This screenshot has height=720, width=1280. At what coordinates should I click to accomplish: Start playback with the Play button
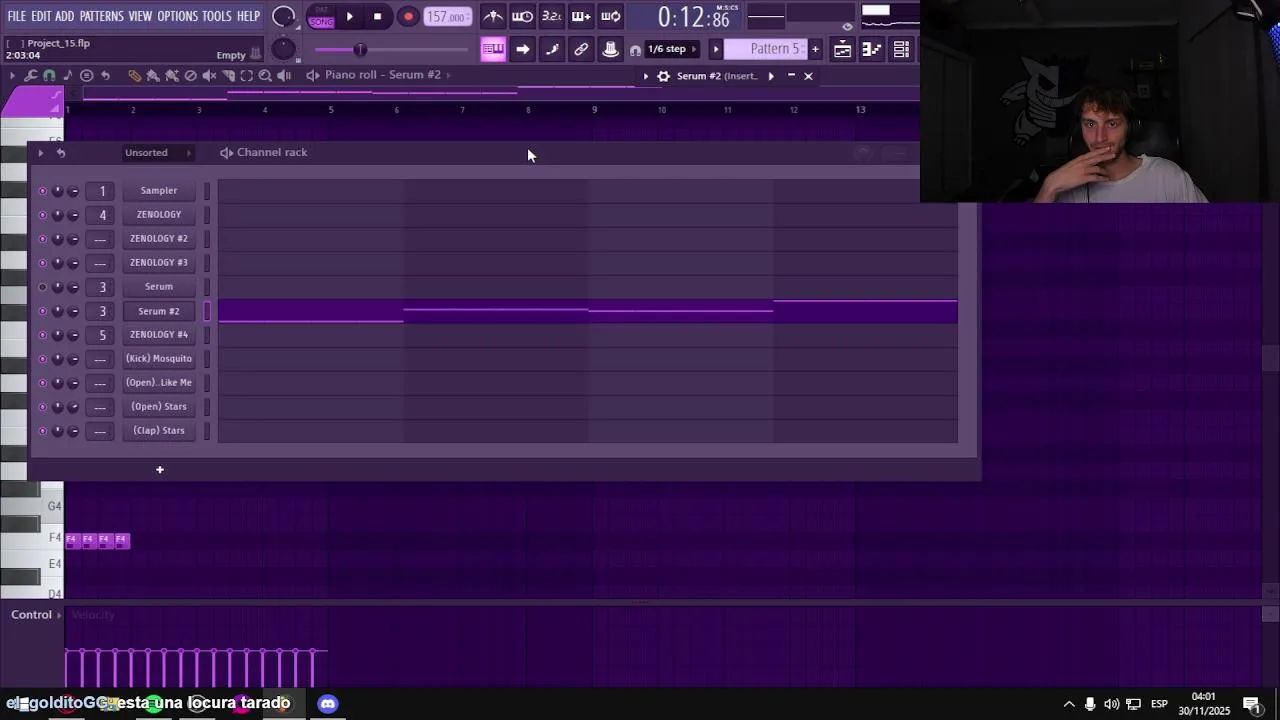349,16
